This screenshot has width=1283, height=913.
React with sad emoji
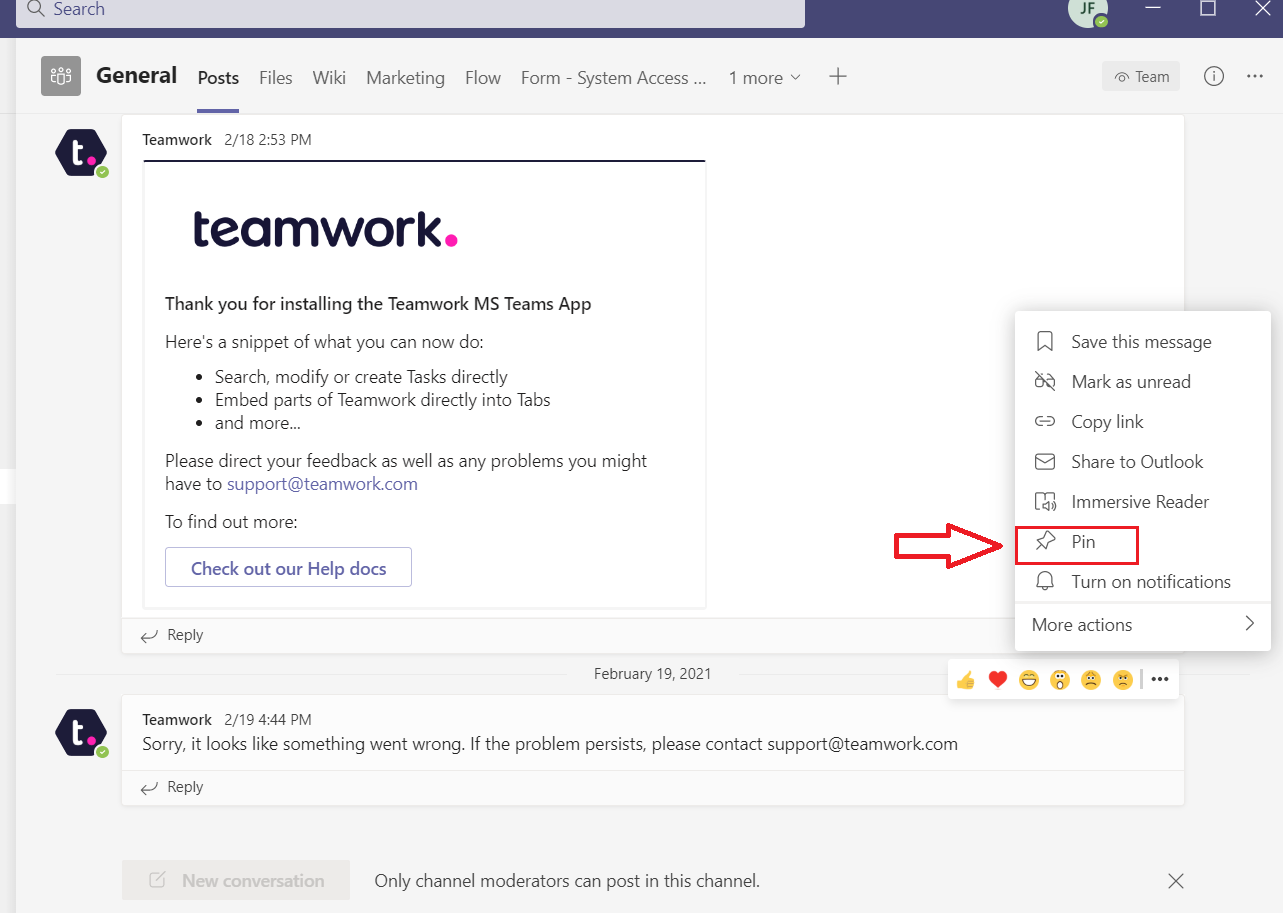[1091, 680]
